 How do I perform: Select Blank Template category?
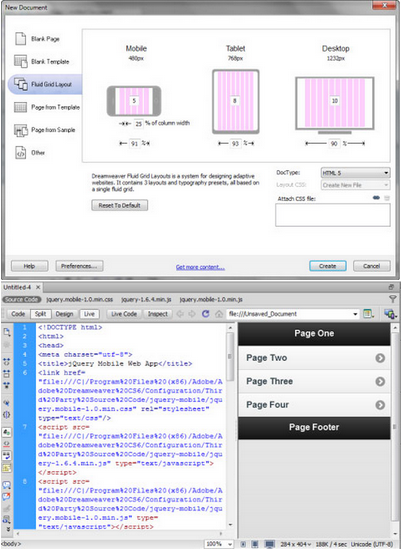(42, 61)
